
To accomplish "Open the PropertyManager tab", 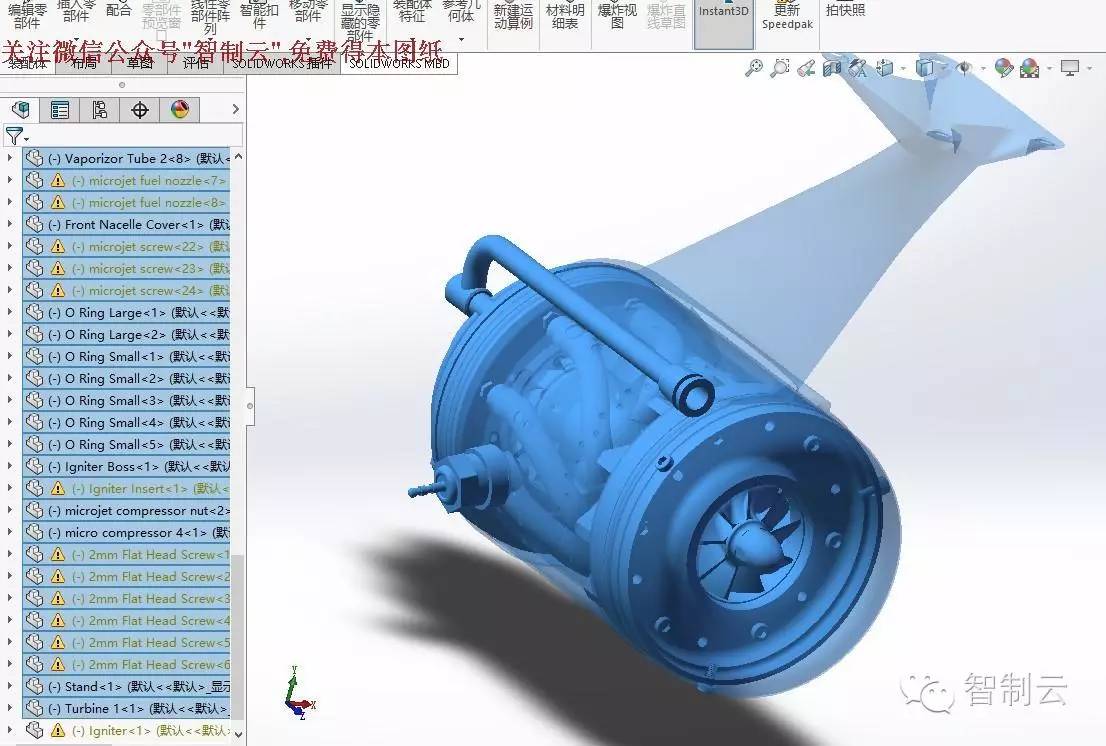I will pos(60,110).
